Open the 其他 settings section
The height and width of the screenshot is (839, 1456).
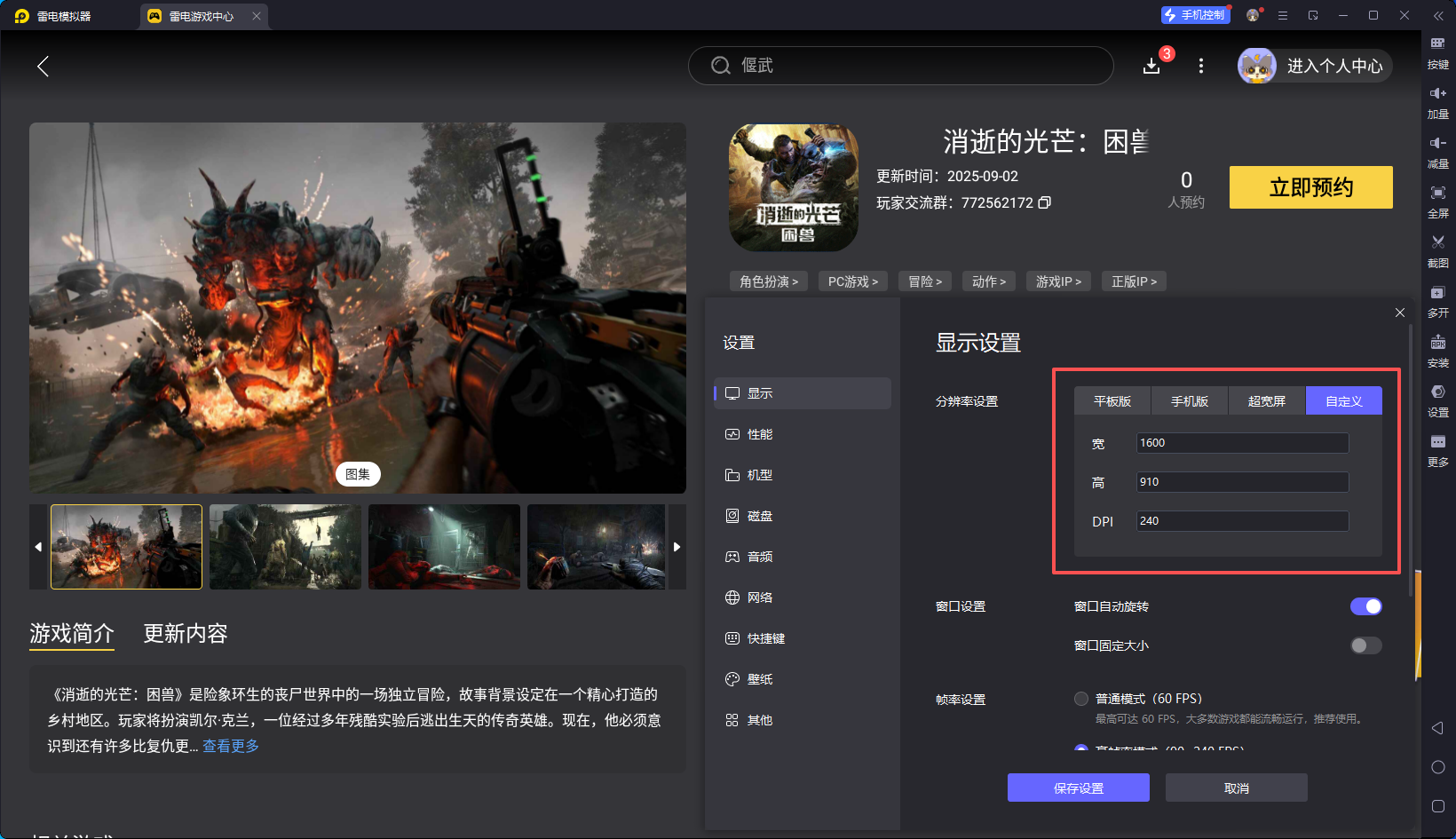pos(803,720)
